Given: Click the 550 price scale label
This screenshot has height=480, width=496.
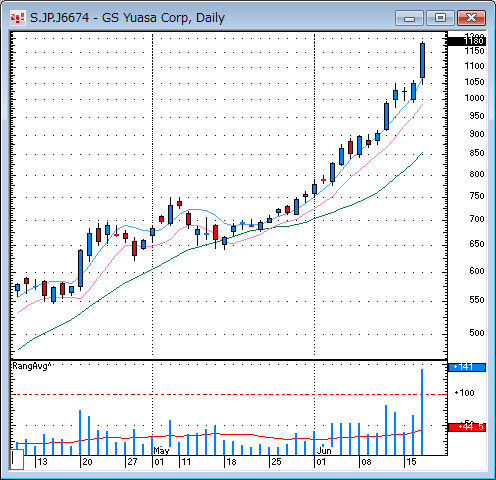Looking at the screenshot, I should pyautogui.click(x=477, y=300).
